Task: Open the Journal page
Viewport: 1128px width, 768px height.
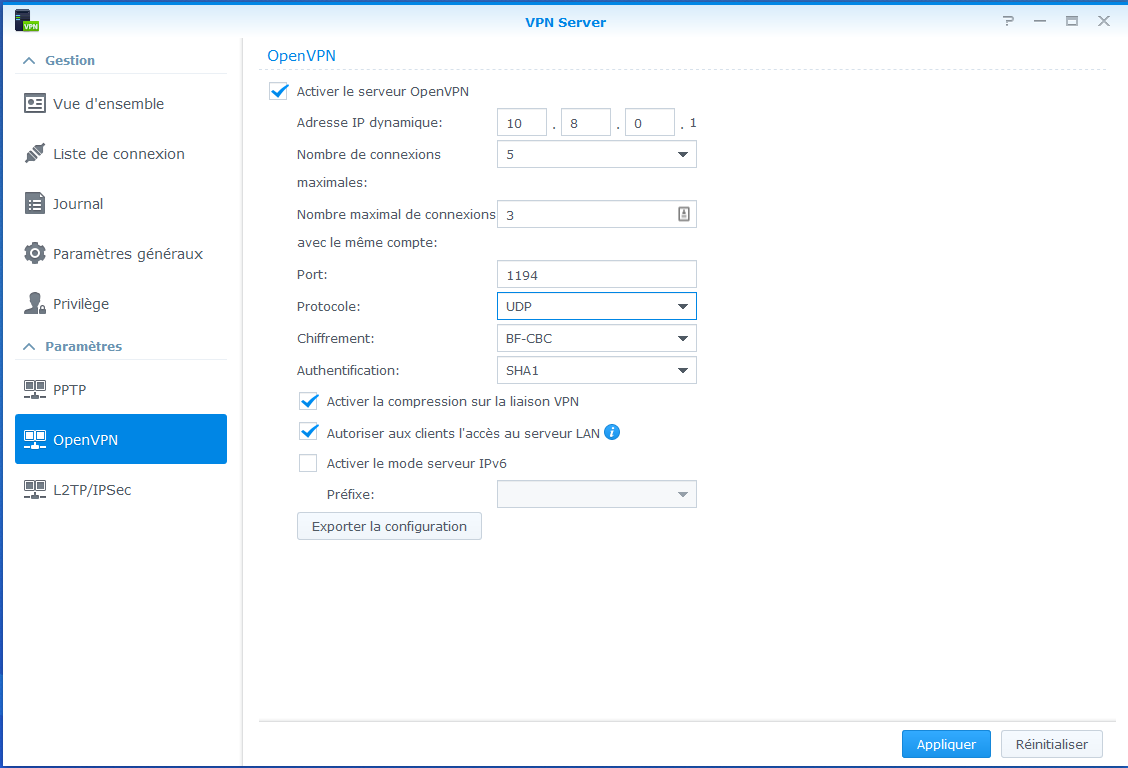Action: click(x=121, y=204)
